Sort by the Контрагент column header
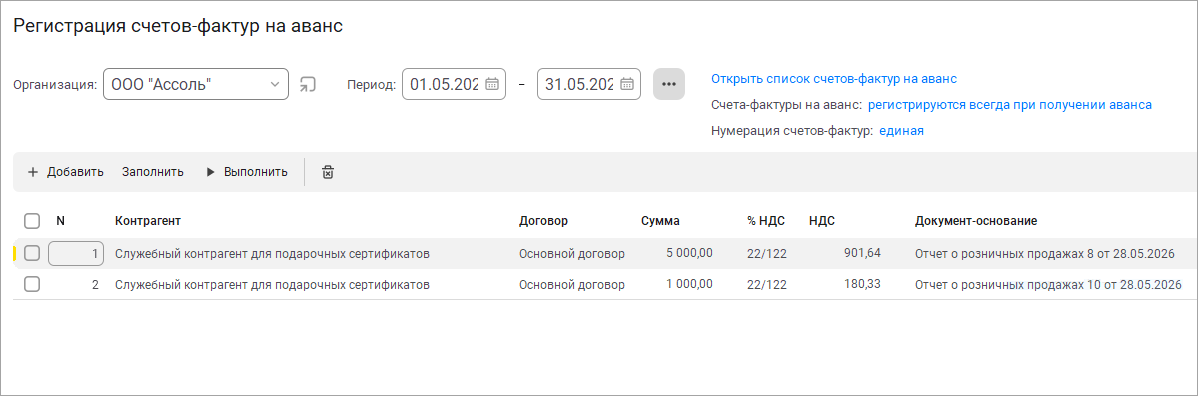Screen dimensions: 1198x396 148,222
